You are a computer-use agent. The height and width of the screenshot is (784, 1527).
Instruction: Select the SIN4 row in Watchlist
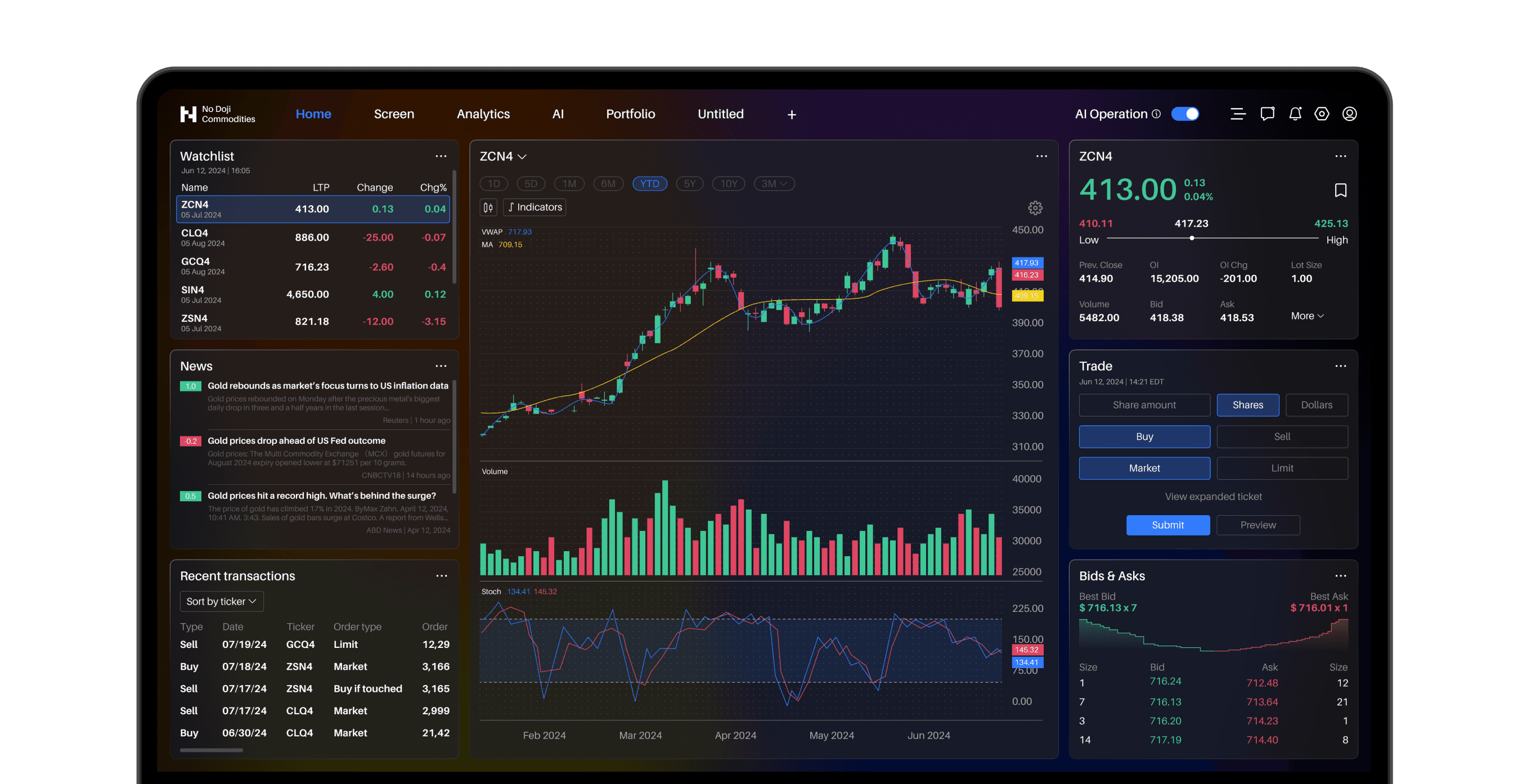click(x=313, y=295)
